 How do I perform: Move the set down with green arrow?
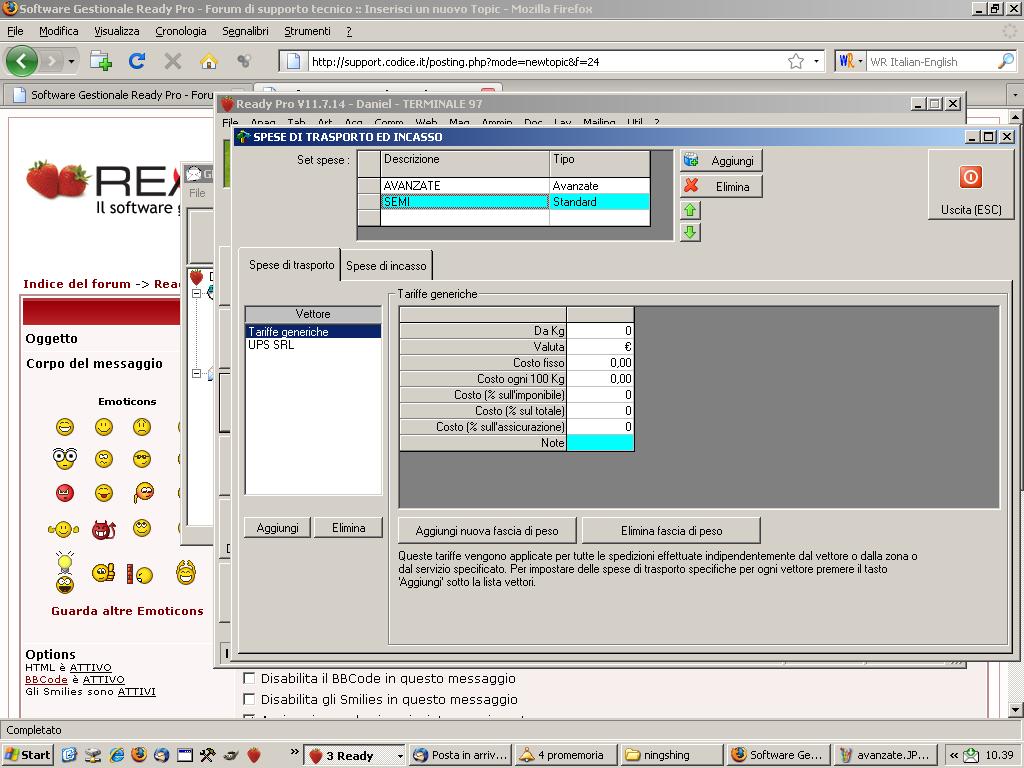pos(690,232)
